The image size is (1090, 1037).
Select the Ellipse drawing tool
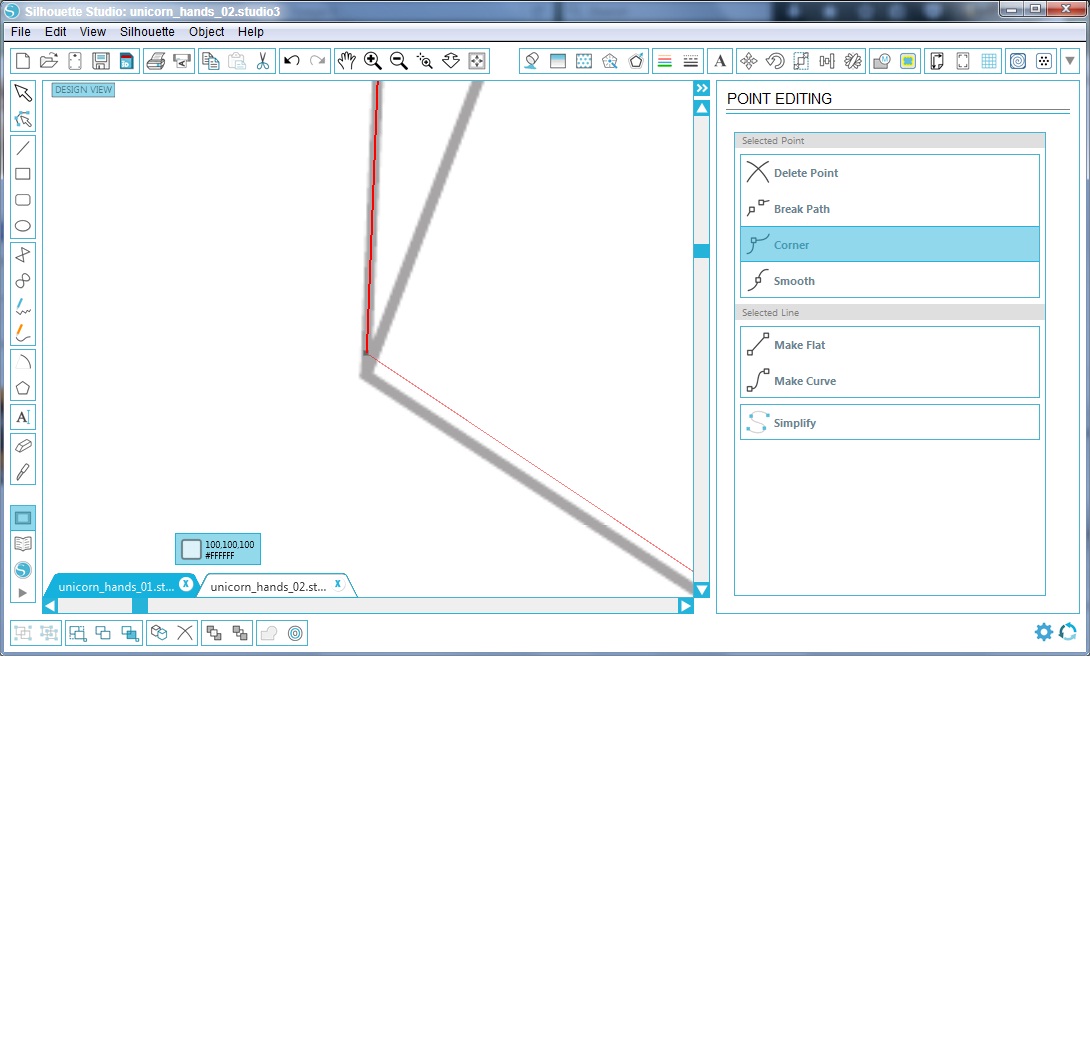tap(23, 226)
